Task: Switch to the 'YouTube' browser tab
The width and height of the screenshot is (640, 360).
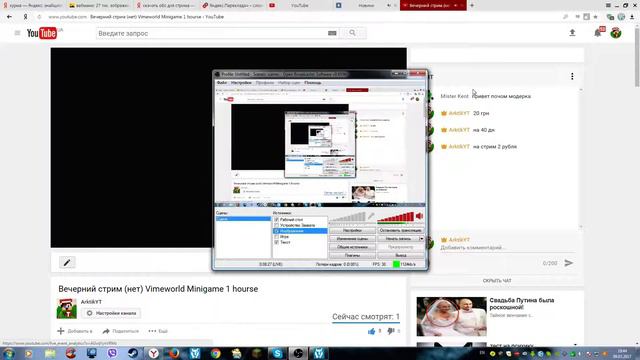Action: 299,5
